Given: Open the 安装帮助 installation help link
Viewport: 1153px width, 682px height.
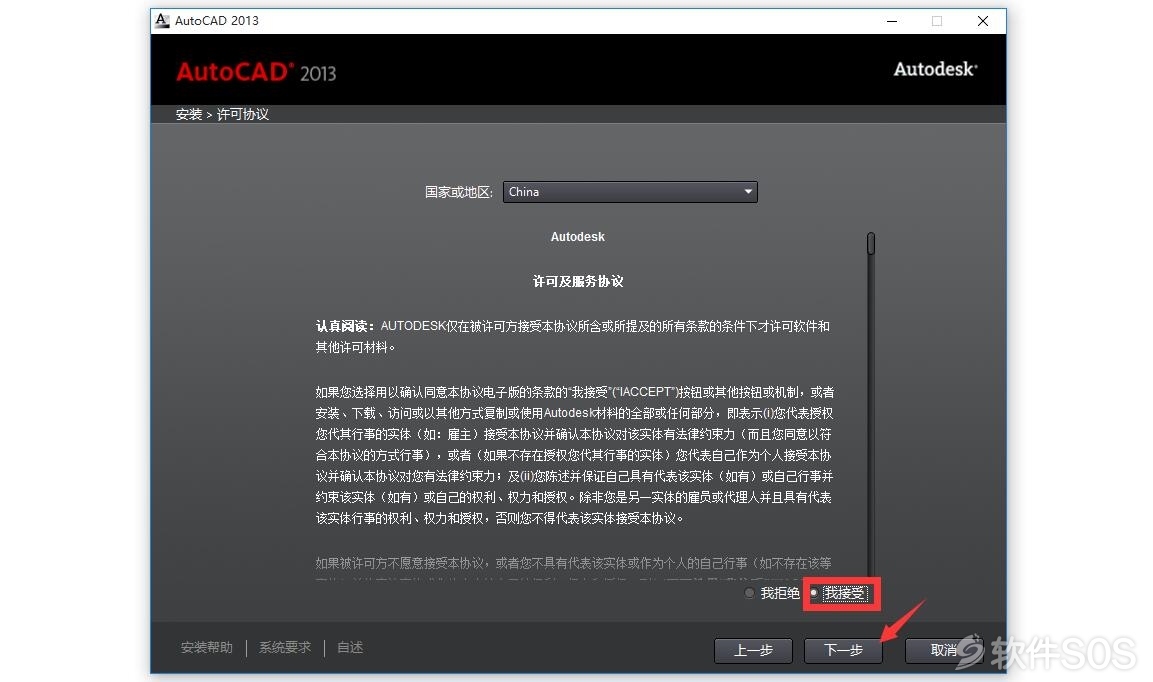Looking at the screenshot, I should 207,647.
